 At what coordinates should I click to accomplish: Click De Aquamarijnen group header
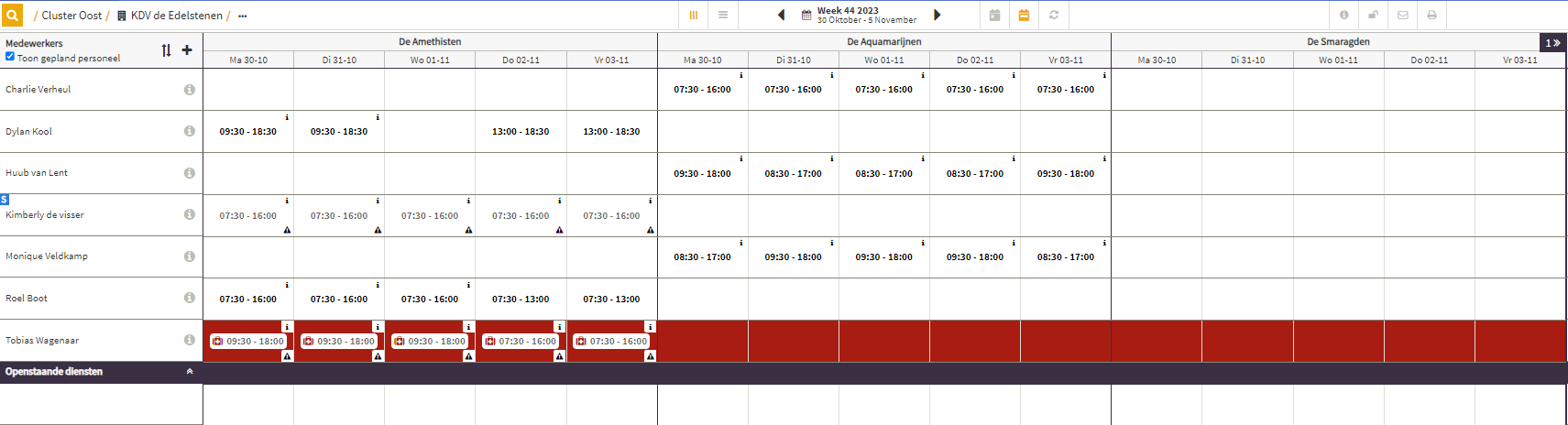point(884,42)
